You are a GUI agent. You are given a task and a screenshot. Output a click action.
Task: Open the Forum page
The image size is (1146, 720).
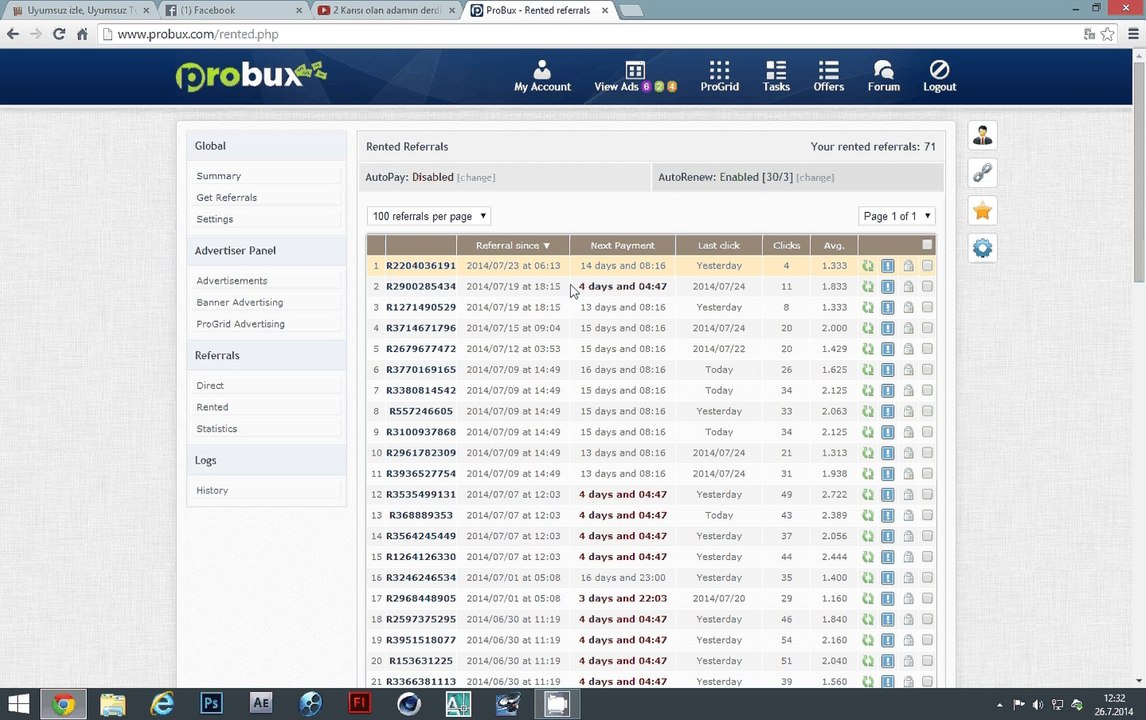[x=883, y=76]
